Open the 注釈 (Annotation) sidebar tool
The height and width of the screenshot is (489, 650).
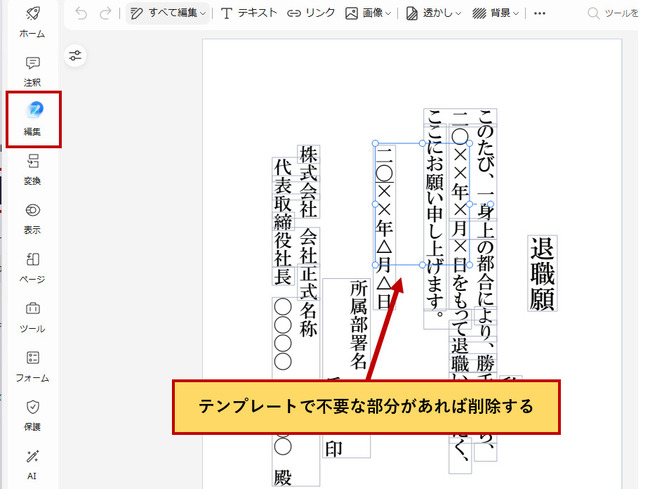[32, 72]
